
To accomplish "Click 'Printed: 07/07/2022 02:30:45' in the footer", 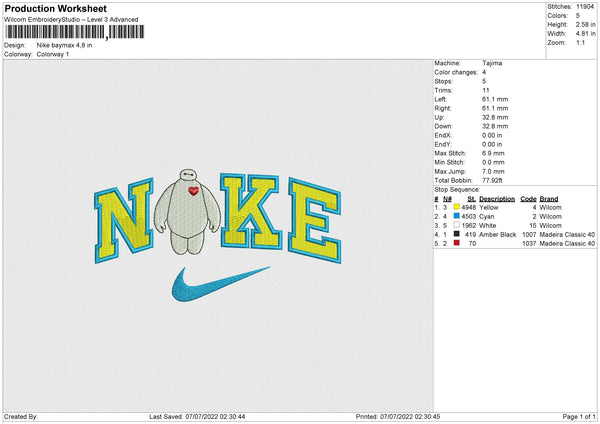I will tap(398, 416).
